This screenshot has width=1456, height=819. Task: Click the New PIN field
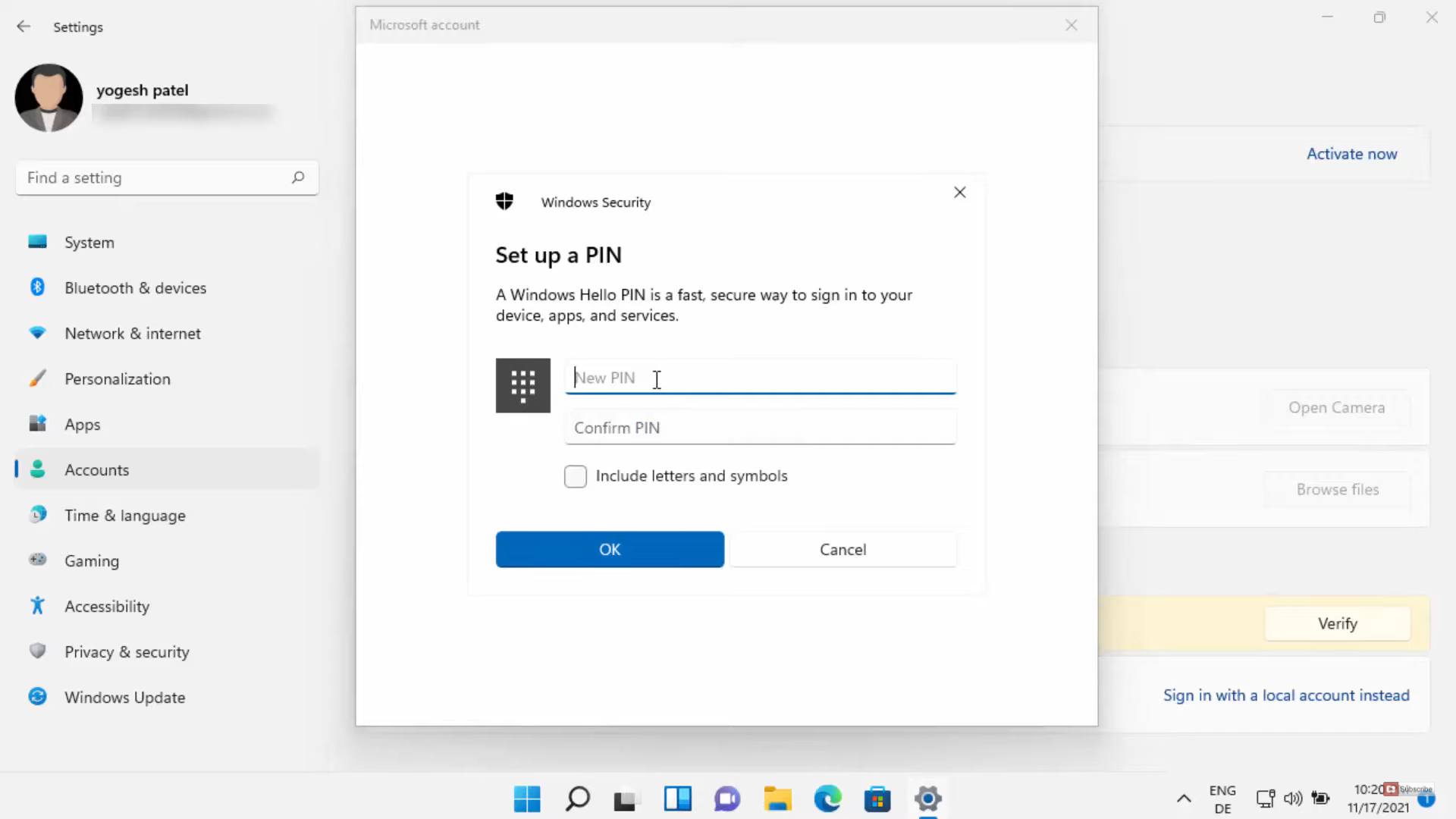[760, 378]
